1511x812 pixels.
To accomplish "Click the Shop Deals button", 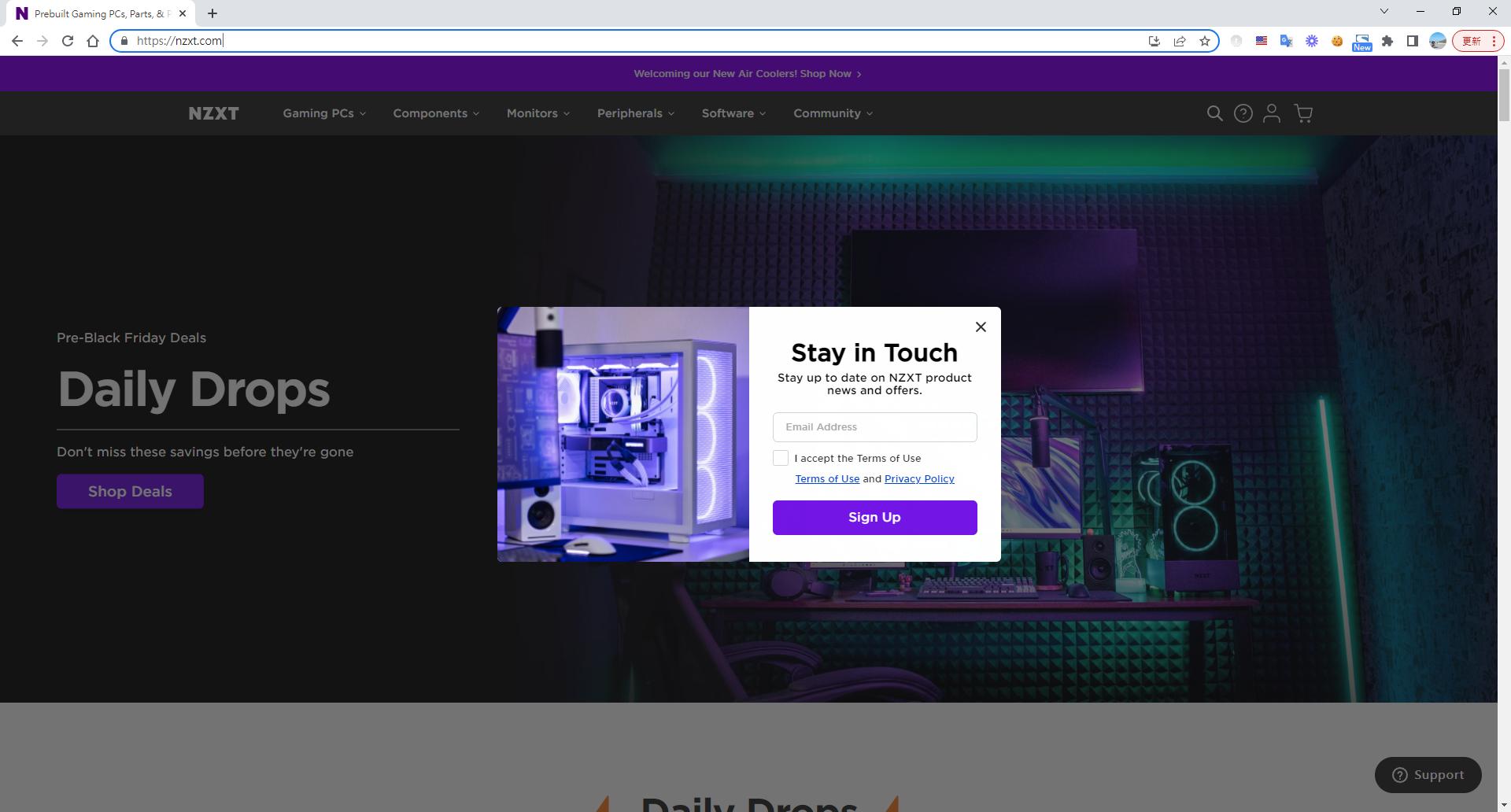I will (x=130, y=491).
